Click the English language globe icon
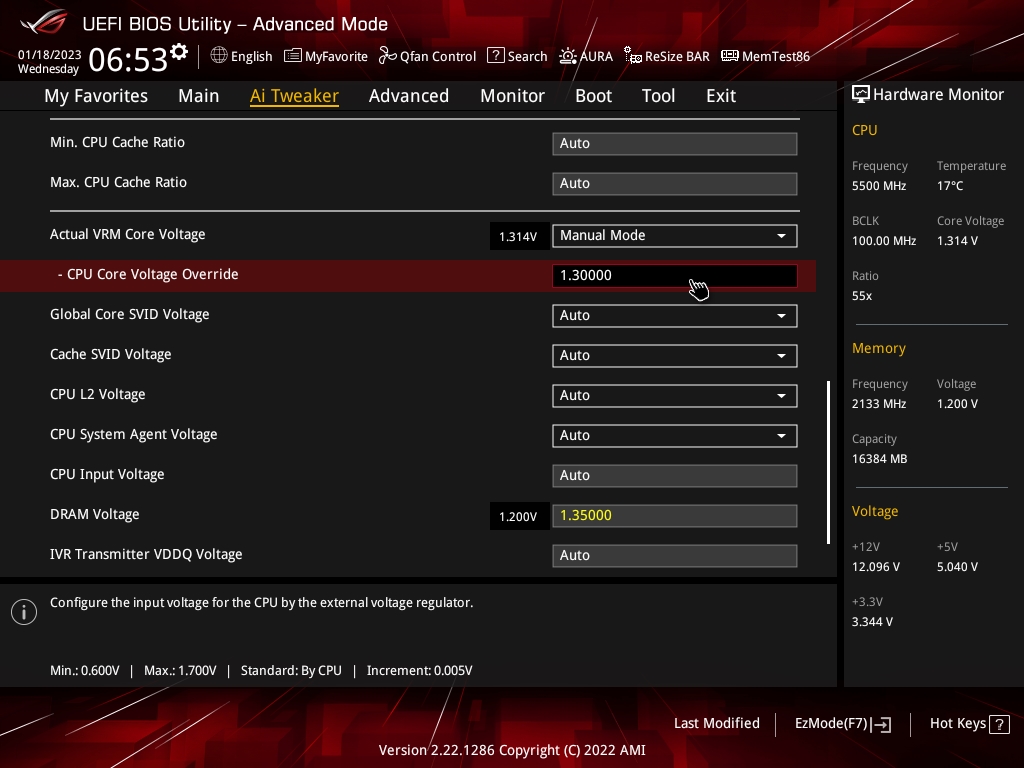Viewport: 1024px width, 768px height. click(219, 56)
